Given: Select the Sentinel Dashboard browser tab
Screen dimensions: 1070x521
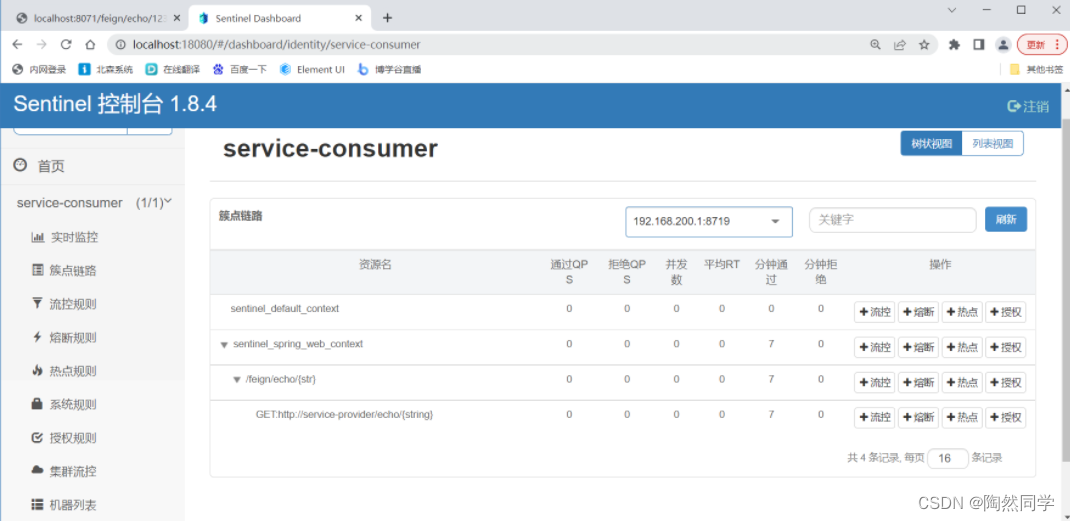Looking at the screenshot, I should click(278, 18).
